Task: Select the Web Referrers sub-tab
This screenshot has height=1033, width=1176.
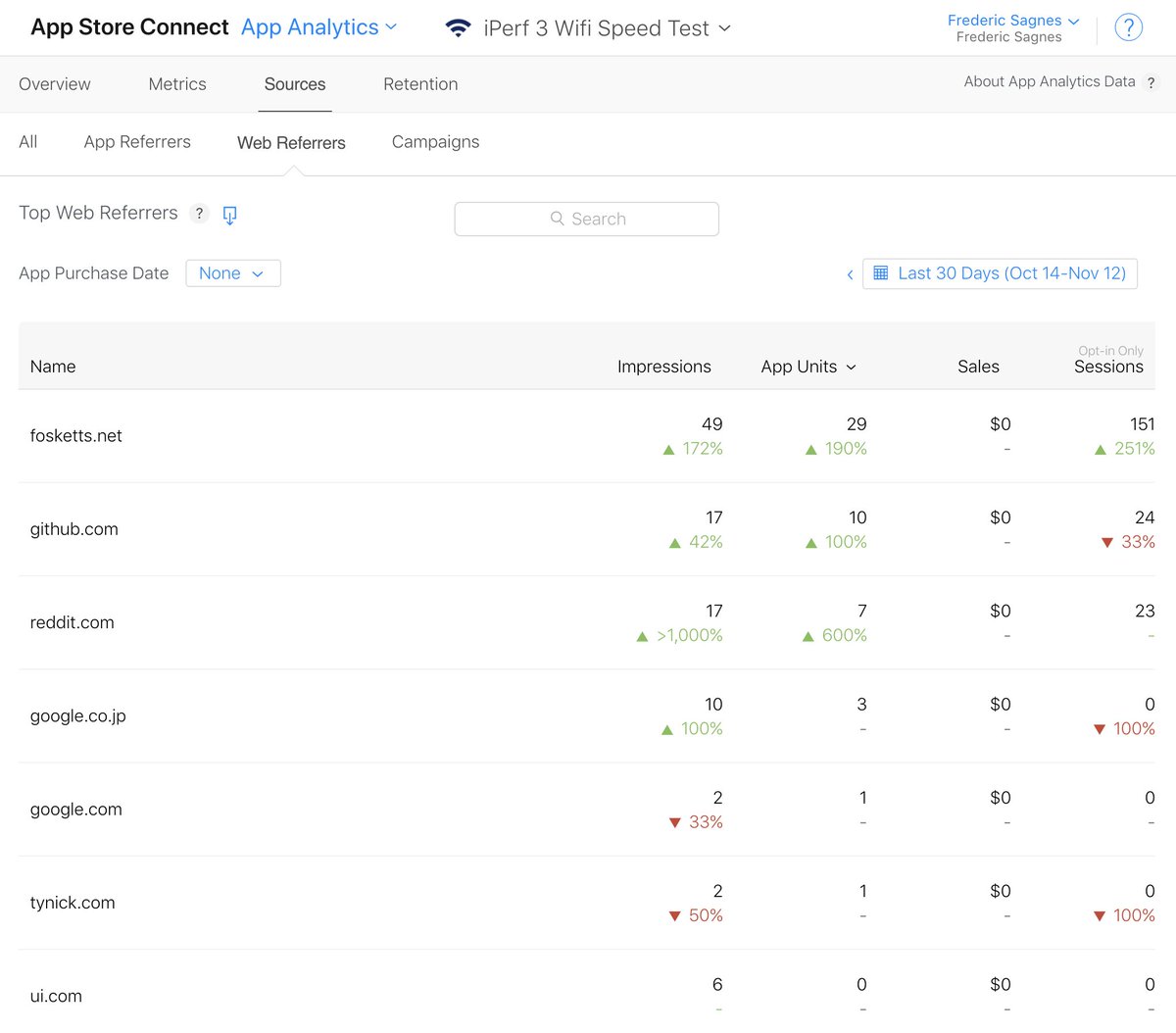Action: pyautogui.click(x=291, y=143)
